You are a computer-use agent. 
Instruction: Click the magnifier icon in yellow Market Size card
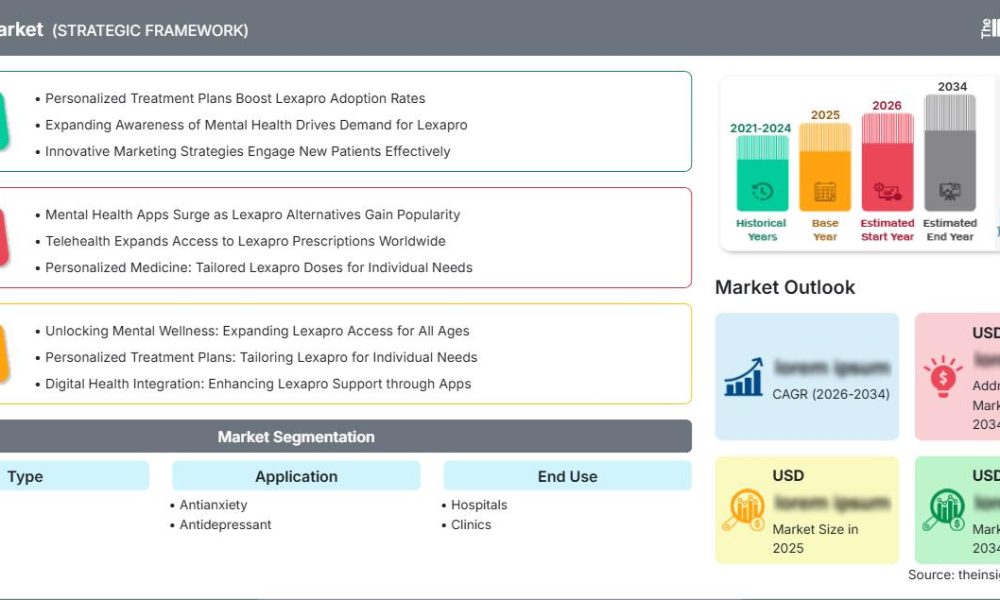(x=744, y=510)
